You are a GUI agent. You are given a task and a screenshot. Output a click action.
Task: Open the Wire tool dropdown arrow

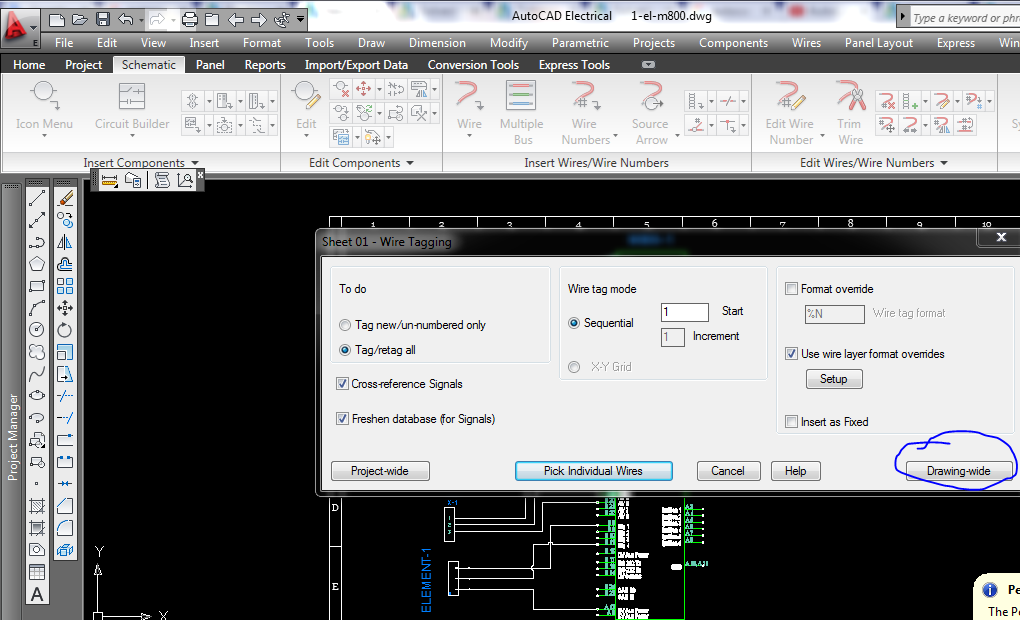[x=469, y=136]
